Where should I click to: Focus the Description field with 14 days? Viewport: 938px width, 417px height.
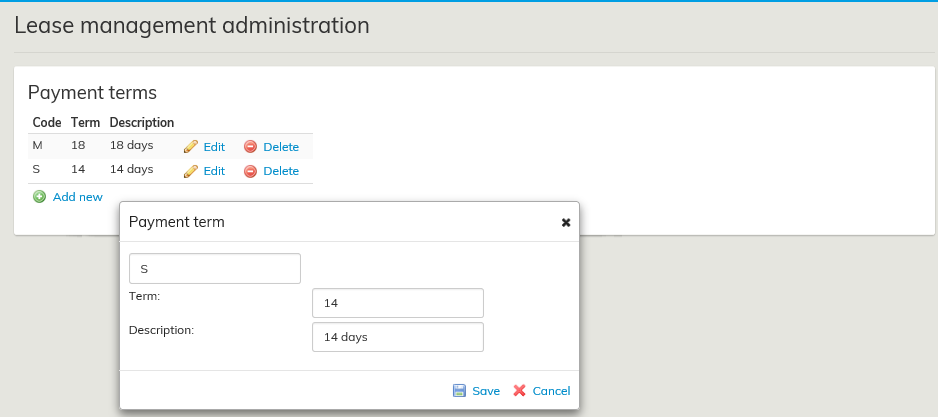pos(398,337)
